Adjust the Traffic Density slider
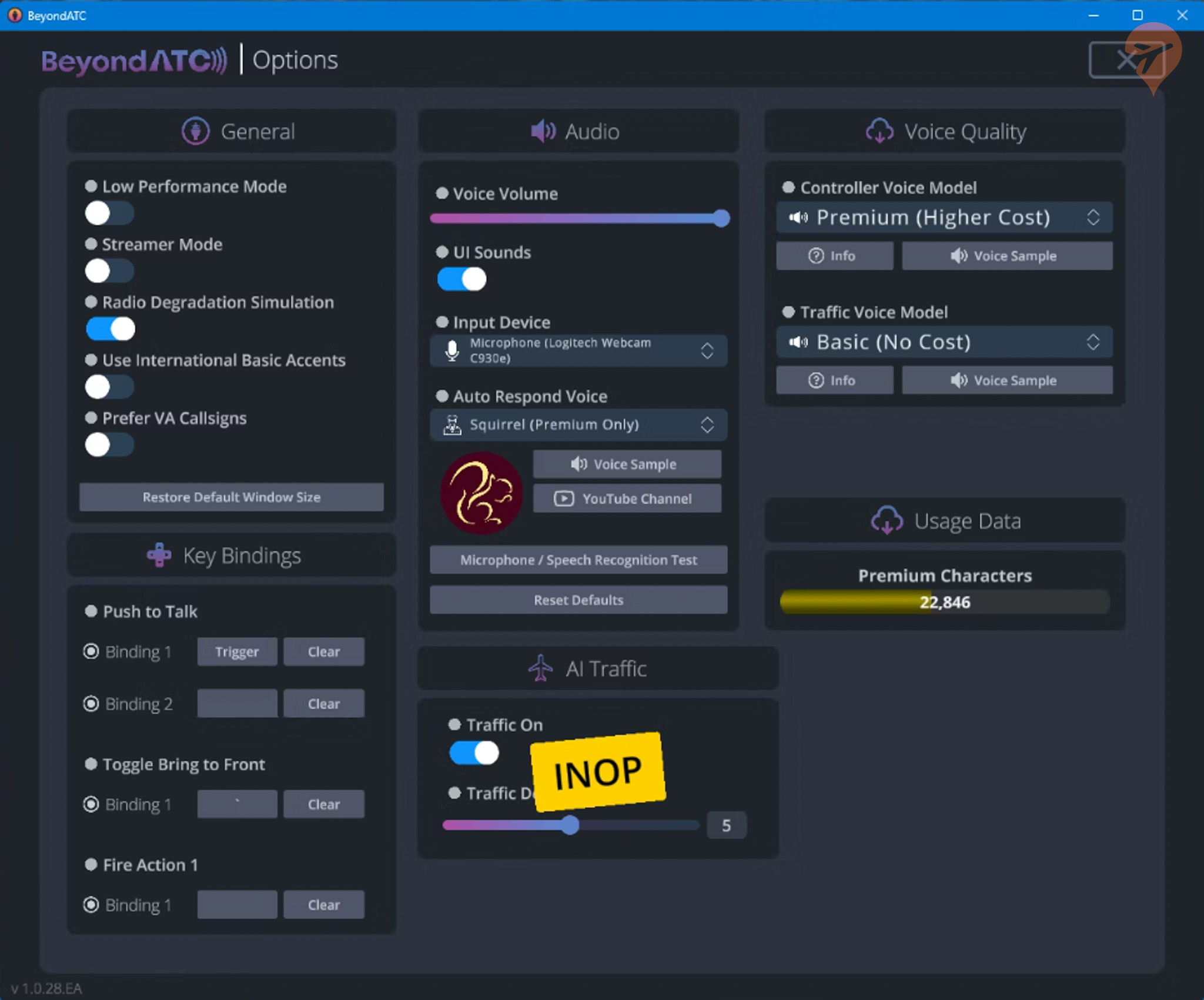 coord(570,826)
